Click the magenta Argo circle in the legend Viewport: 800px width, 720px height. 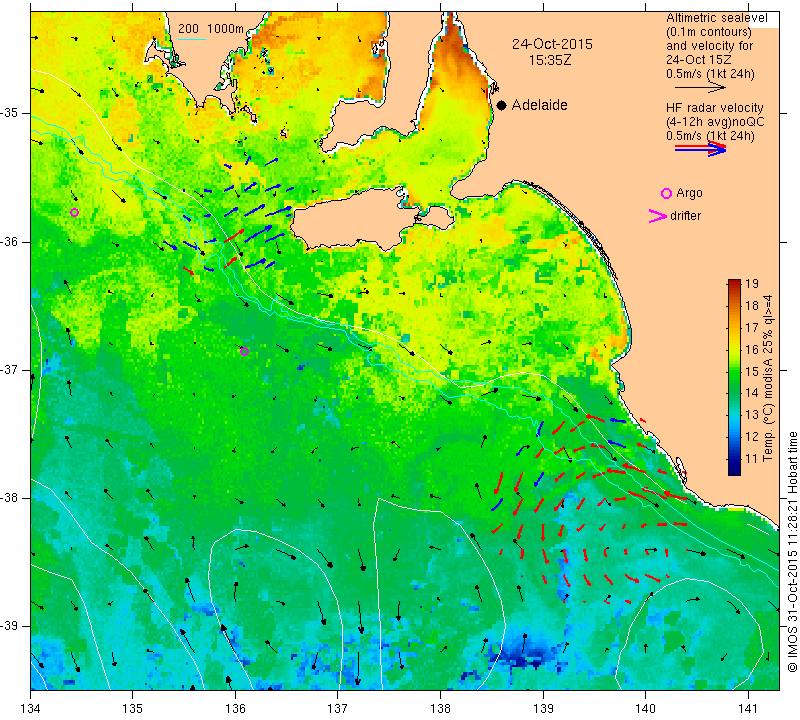666,193
